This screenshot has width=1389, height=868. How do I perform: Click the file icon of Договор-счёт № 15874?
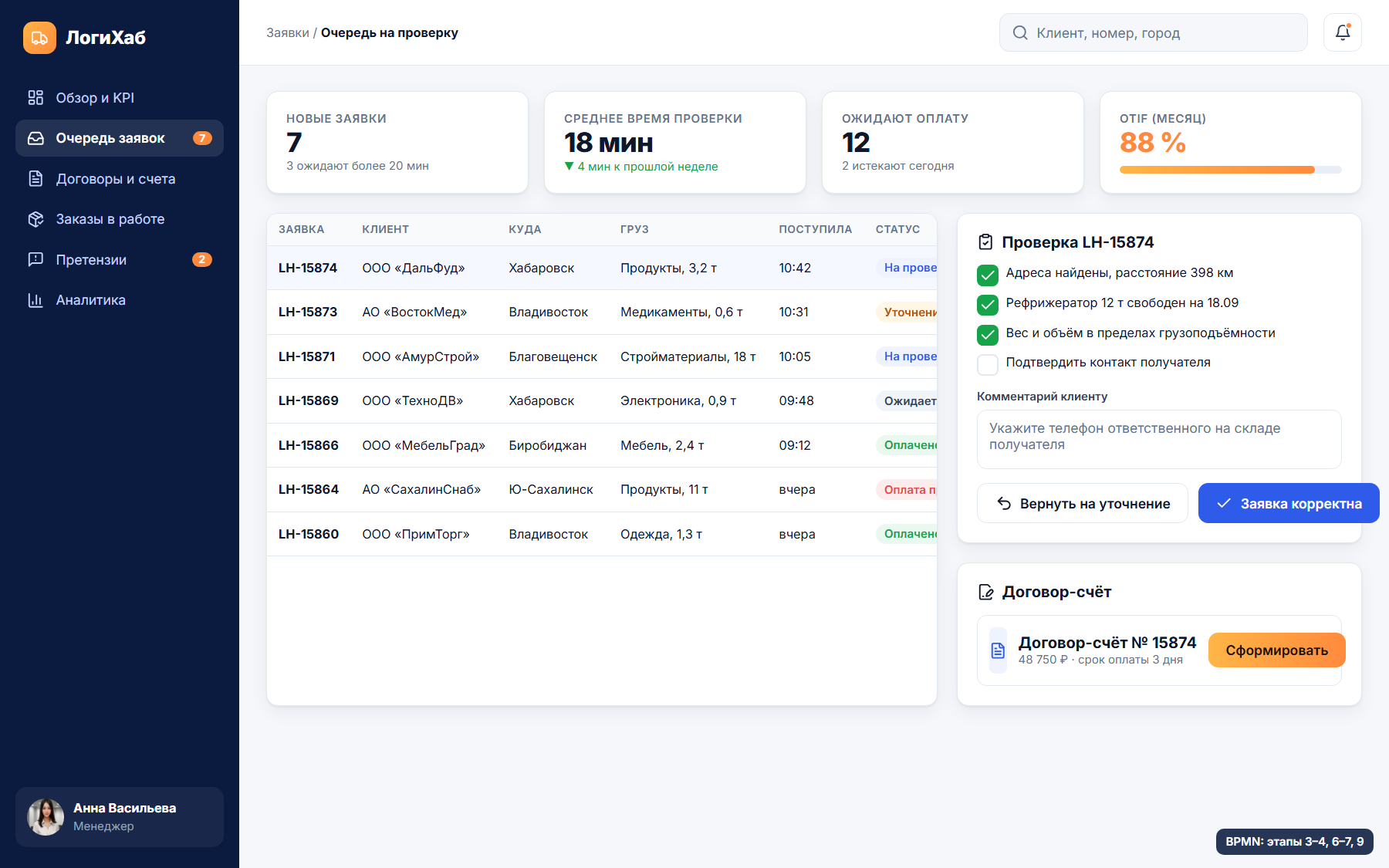[x=998, y=650]
